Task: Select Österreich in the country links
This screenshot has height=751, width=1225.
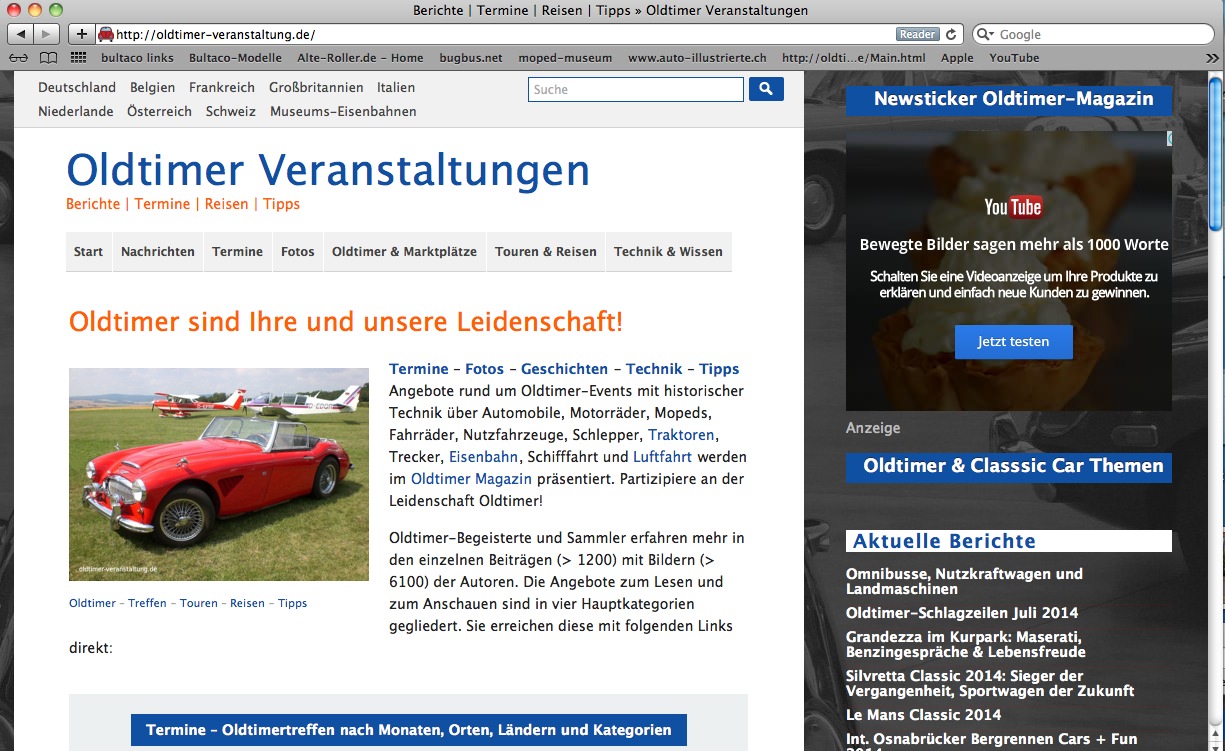Action: pyautogui.click(x=159, y=112)
